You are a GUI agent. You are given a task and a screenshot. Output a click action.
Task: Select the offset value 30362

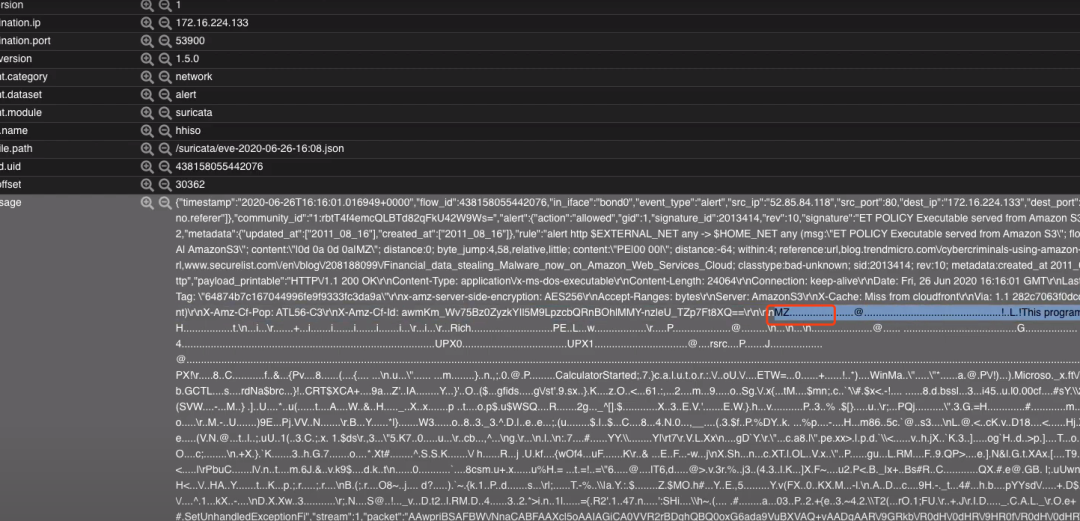coord(190,185)
